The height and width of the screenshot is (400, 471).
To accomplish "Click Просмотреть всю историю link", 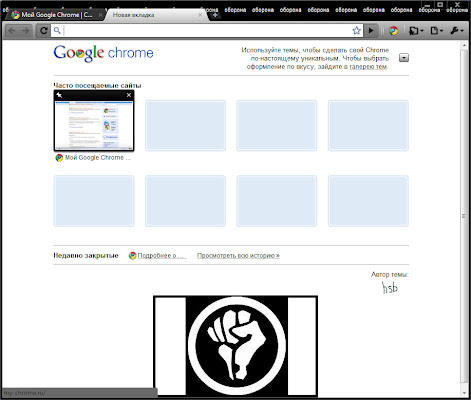I will pos(238,256).
